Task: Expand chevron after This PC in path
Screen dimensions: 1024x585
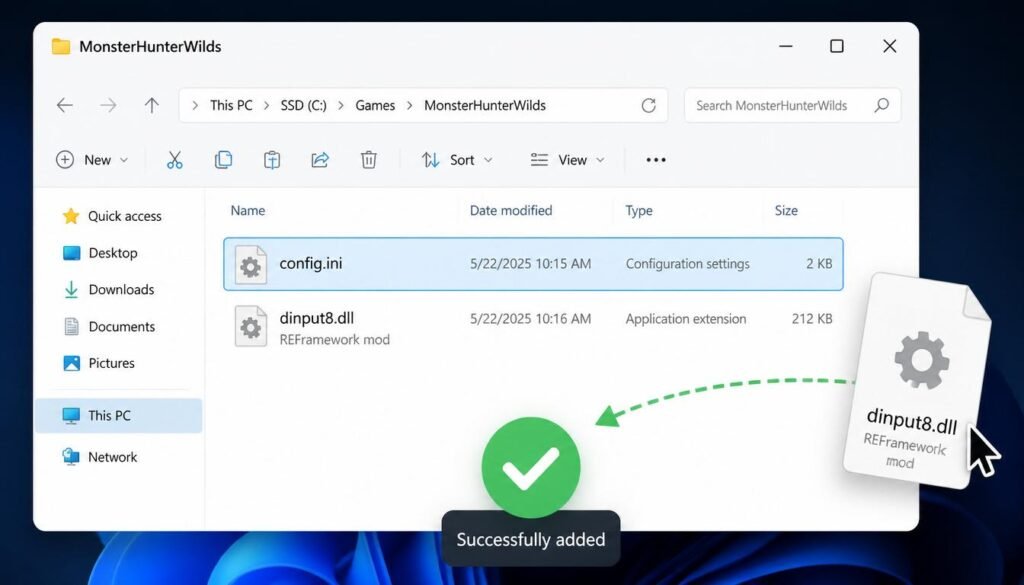Action: coord(266,106)
